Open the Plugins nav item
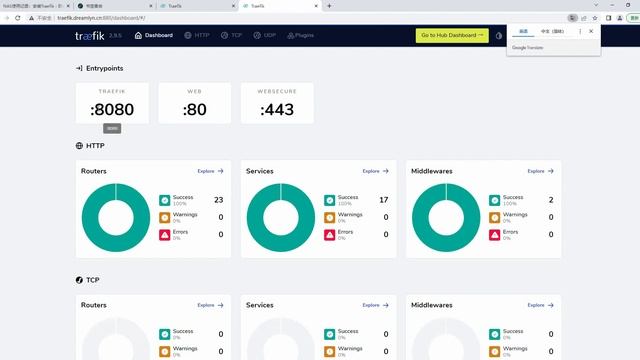 [x=300, y=36]
